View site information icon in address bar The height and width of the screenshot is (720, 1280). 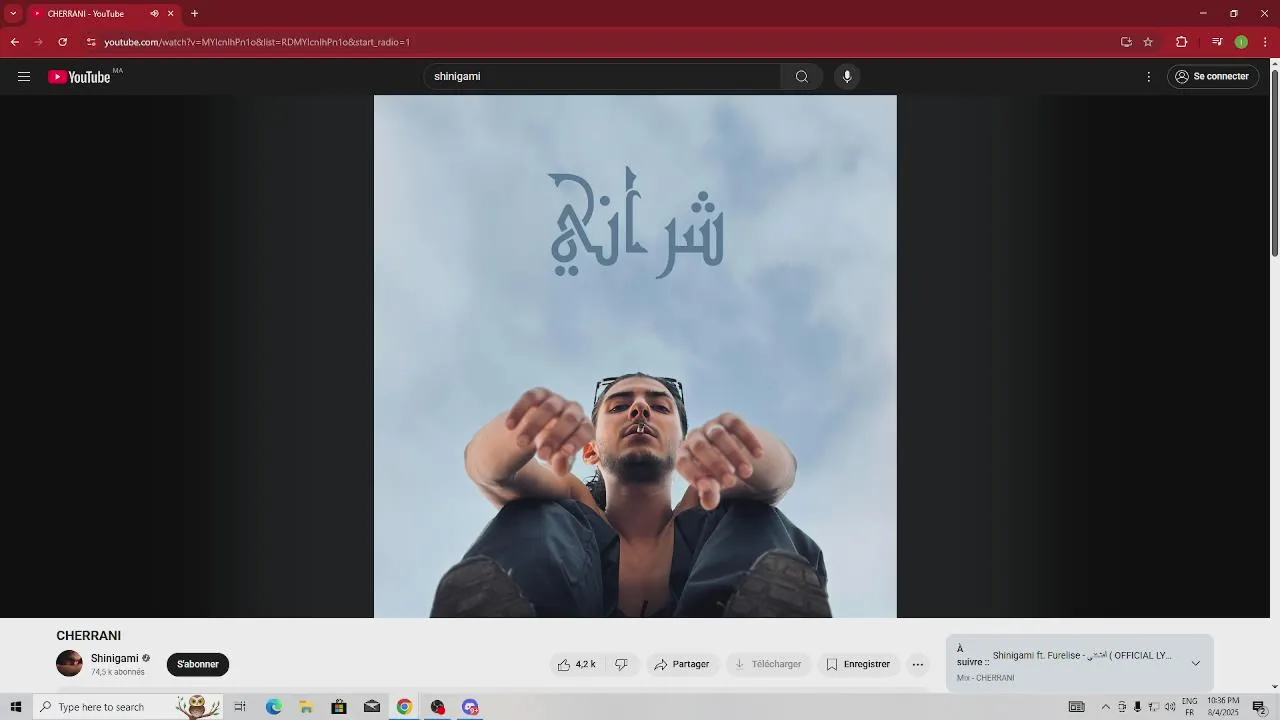[91, 42]
